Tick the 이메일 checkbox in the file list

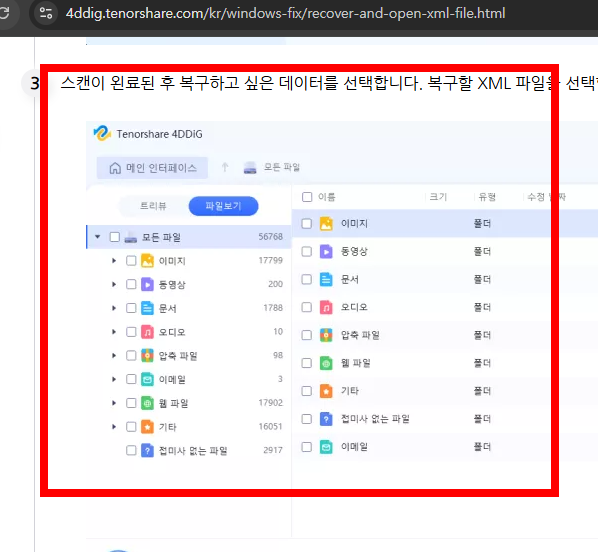tap(307, 447)
